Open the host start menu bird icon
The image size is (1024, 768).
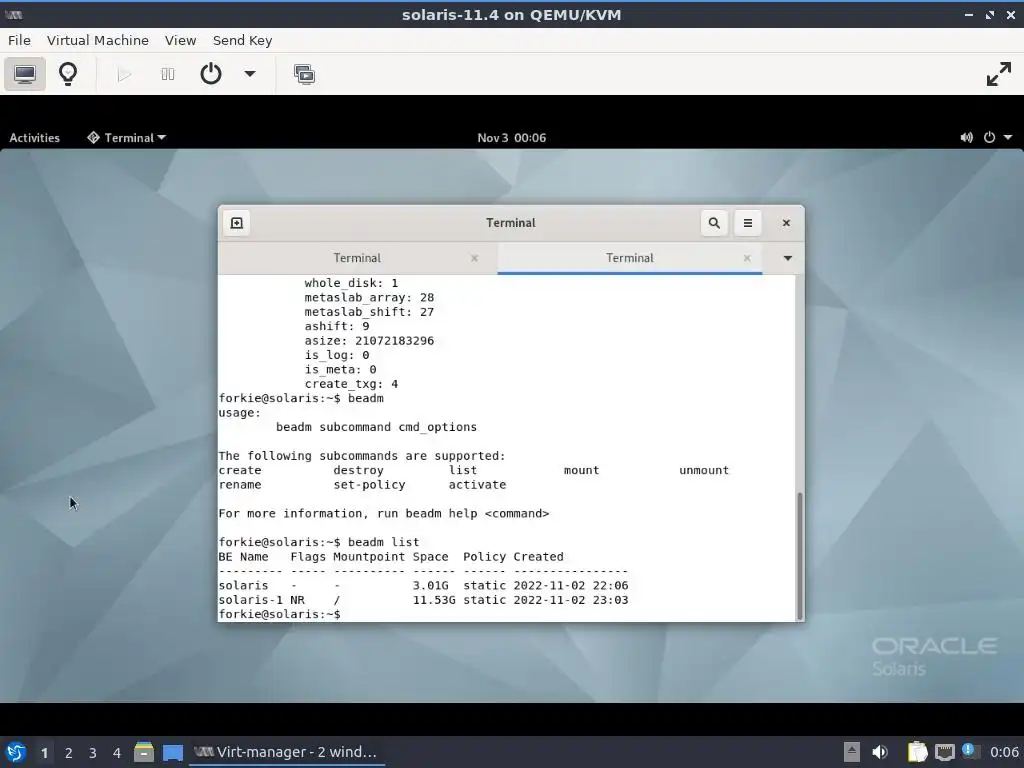(x=16, y=752)
